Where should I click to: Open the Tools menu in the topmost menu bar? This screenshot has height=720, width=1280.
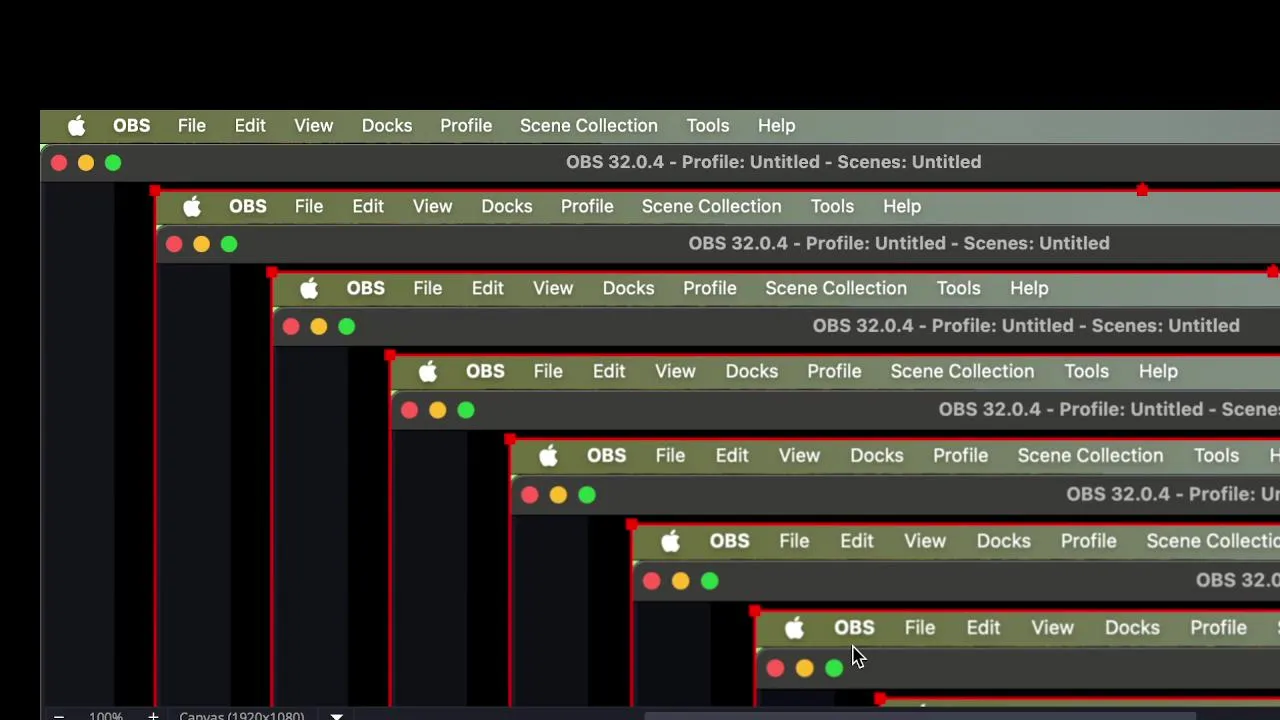[x=708, y=126]
